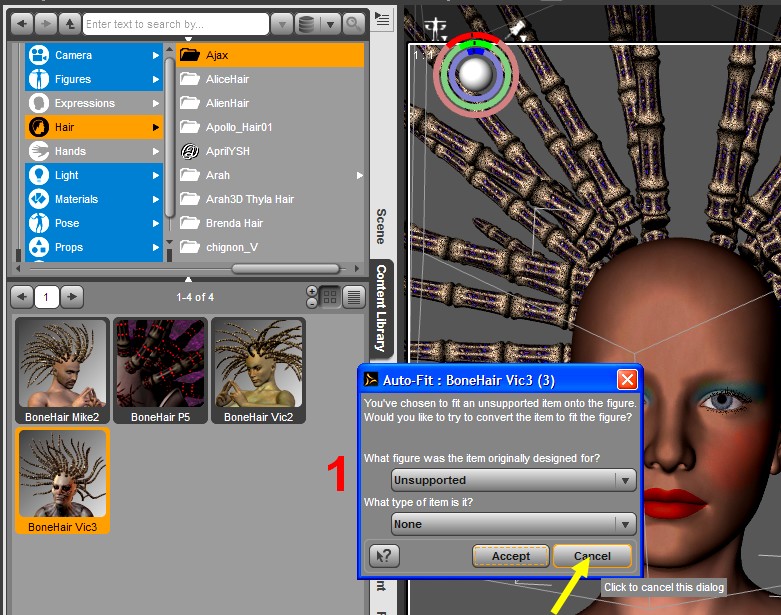Focus the content search text field

point(176,24)
